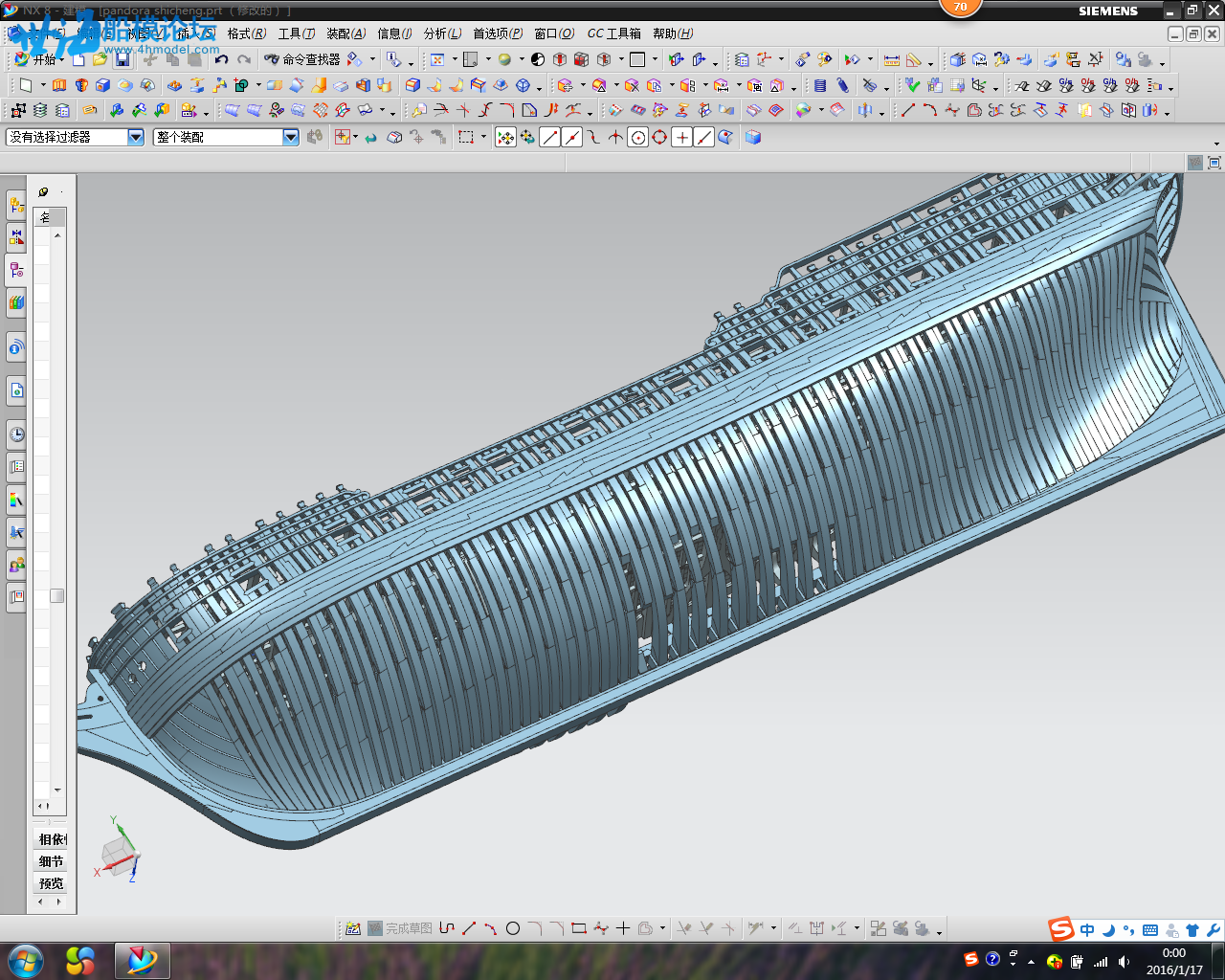Open the 窗口(O) menu
This screenshot has height=980, width=1225.
(x=554, y=33)
